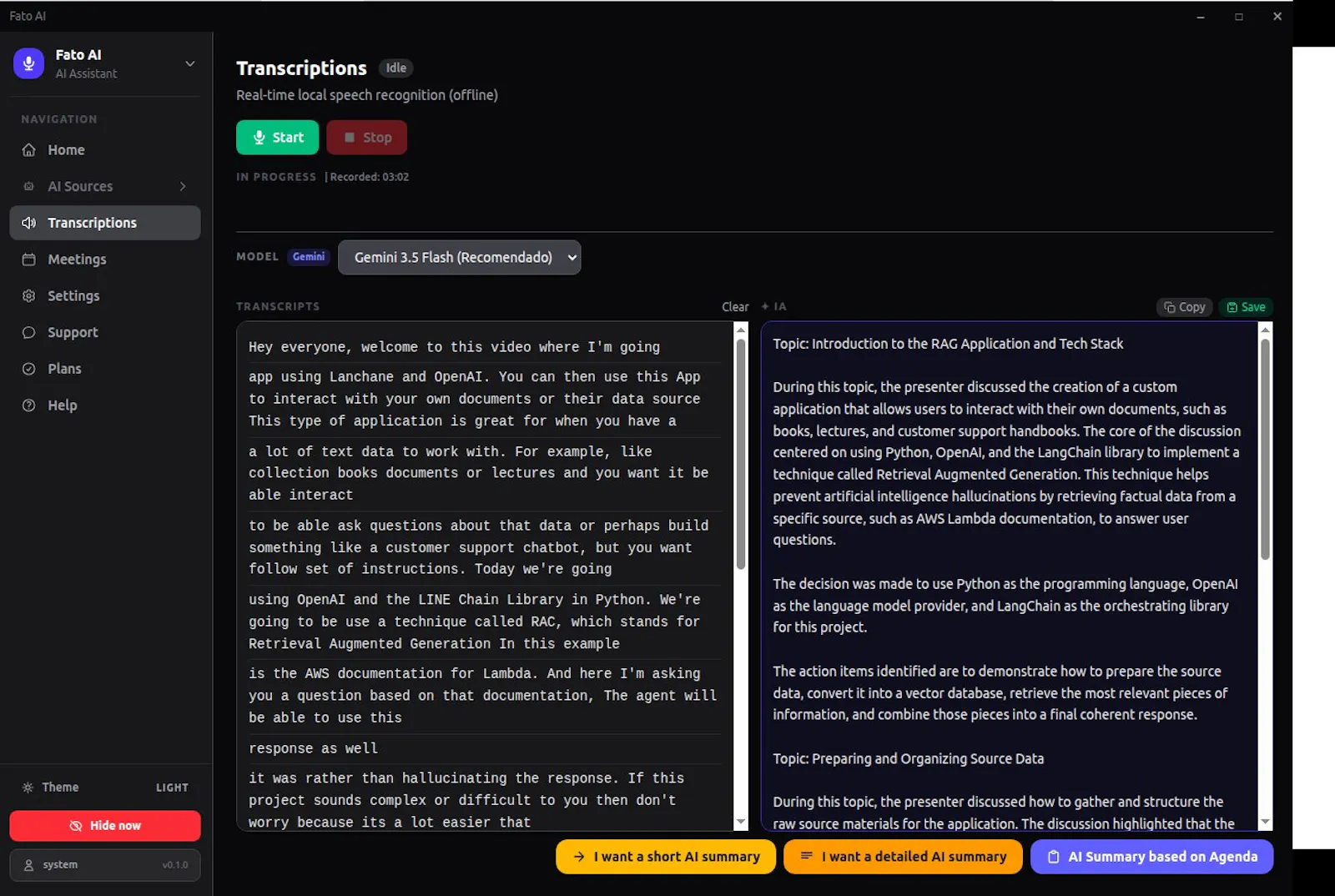Click the Hide now button
Viewport: 1335px width, 896px height.
[x=105, y=826]
